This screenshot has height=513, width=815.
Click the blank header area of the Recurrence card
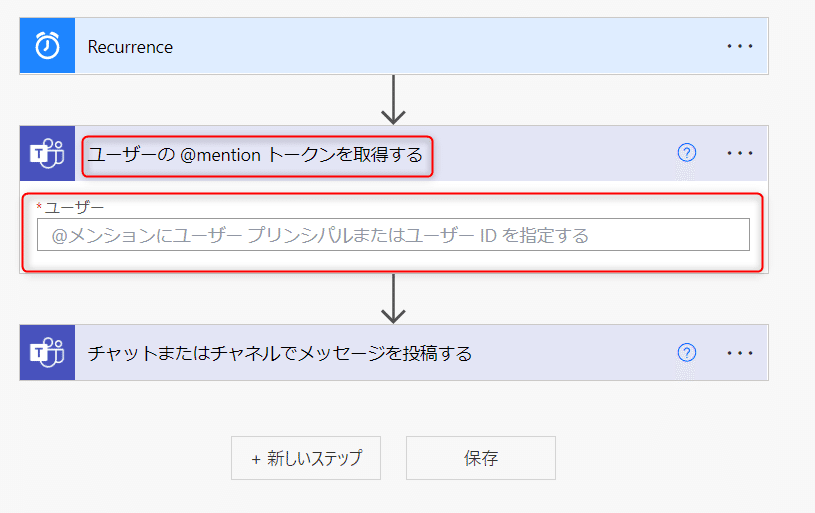click(447, 46)
